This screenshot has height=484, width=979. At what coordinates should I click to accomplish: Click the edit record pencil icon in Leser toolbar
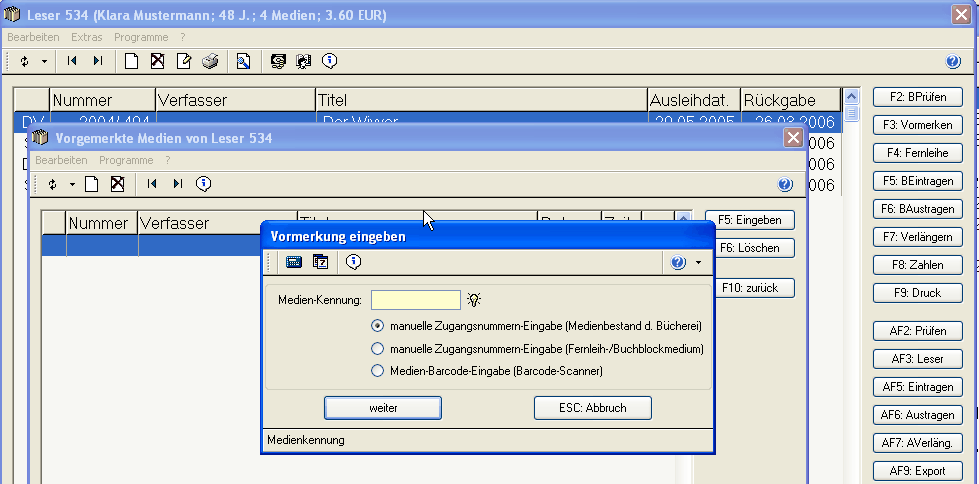pos(184,61)
